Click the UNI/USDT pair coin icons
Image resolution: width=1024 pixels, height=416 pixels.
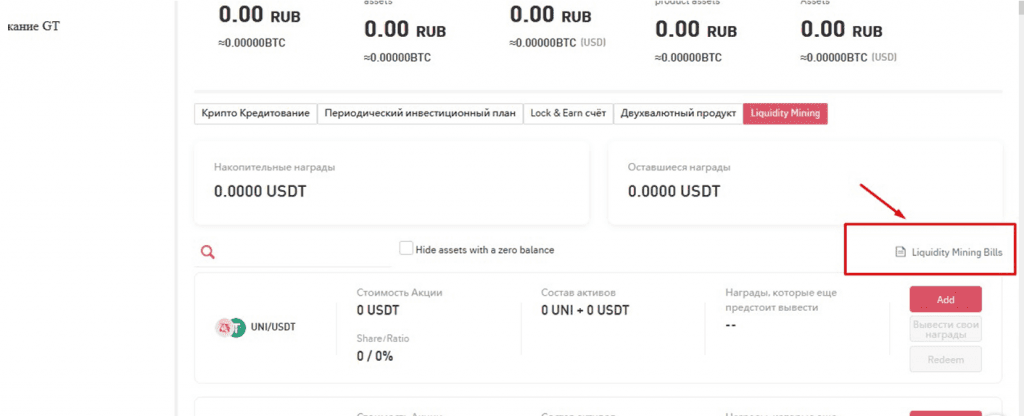230,327
